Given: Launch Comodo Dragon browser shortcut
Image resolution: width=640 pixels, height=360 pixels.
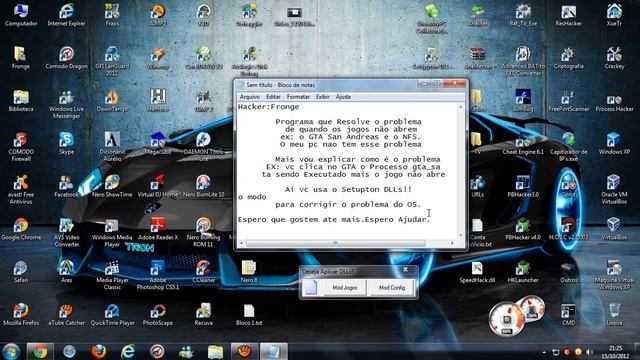Looking at the screenshot, I should (67, 58).
